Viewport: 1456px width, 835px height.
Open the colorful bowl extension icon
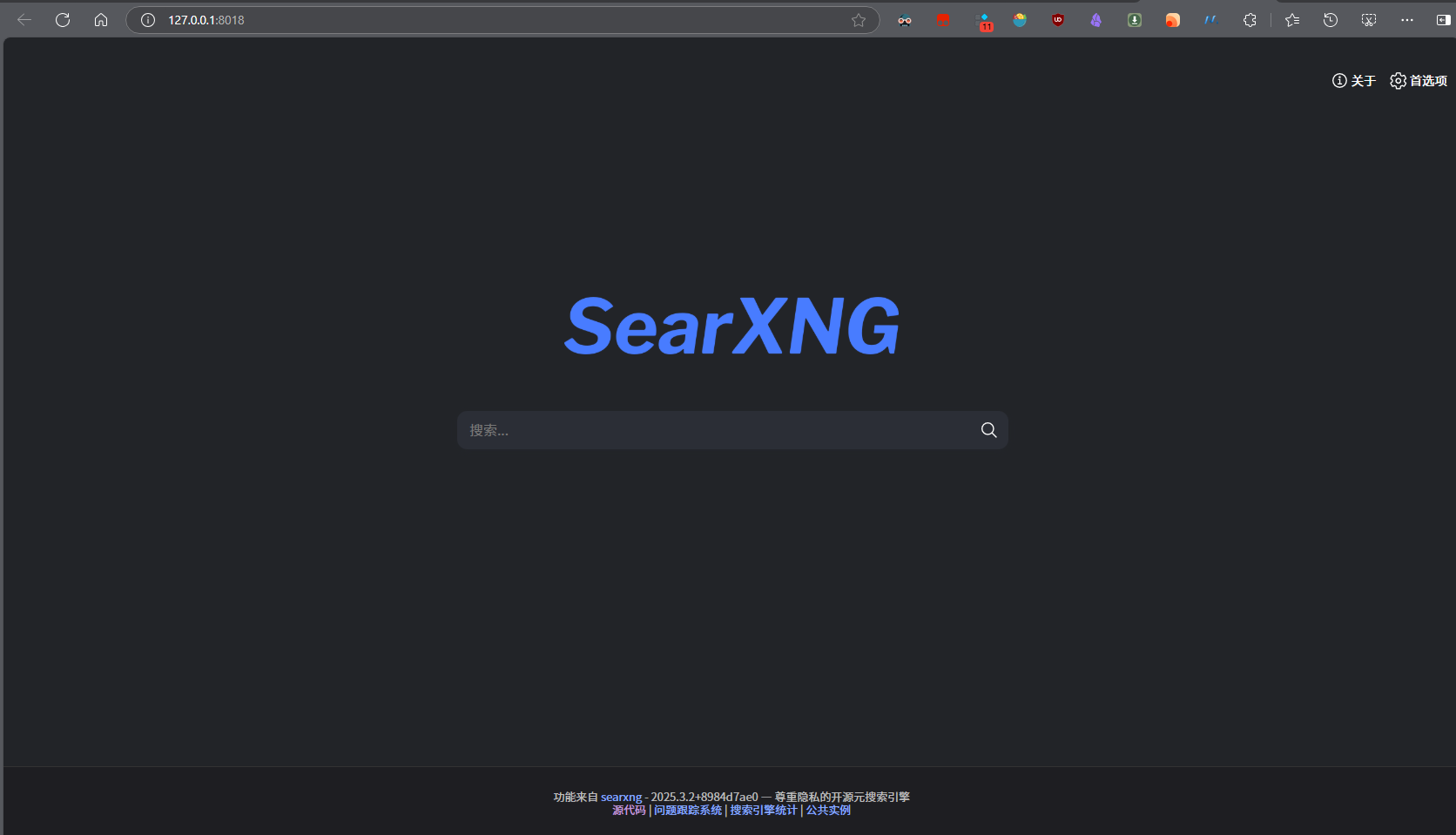(x=1020, y=20)
